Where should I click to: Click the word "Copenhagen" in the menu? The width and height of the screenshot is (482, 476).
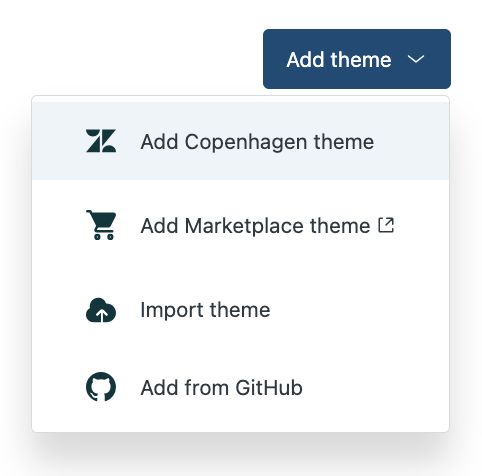coord(246,143)
